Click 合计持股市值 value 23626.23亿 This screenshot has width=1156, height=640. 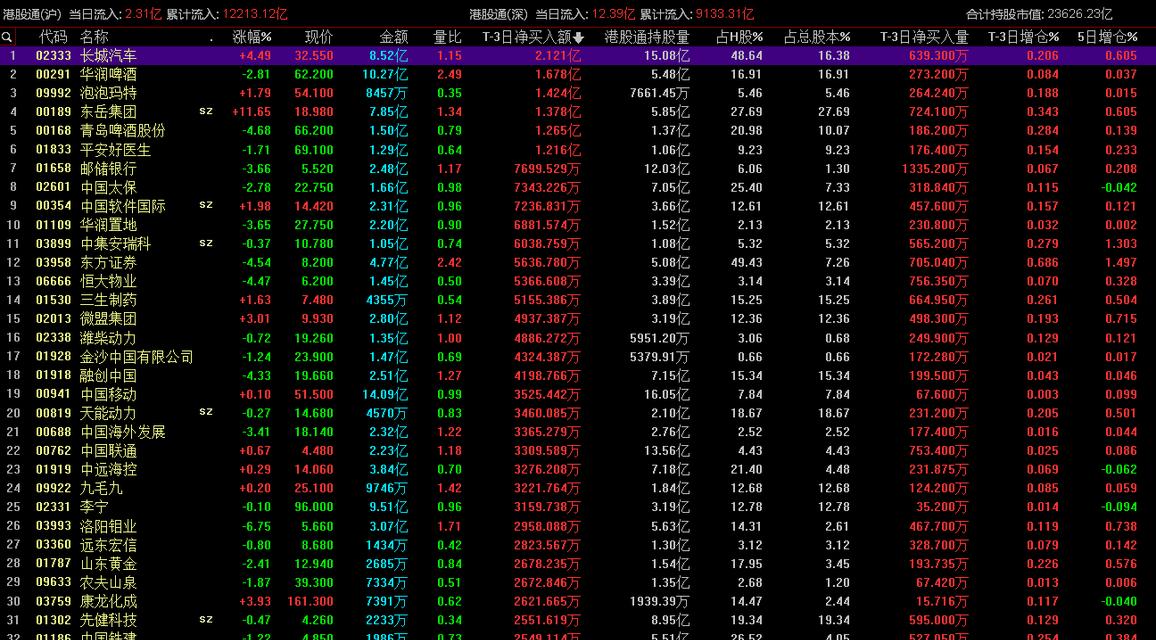tap(1080, 14)
